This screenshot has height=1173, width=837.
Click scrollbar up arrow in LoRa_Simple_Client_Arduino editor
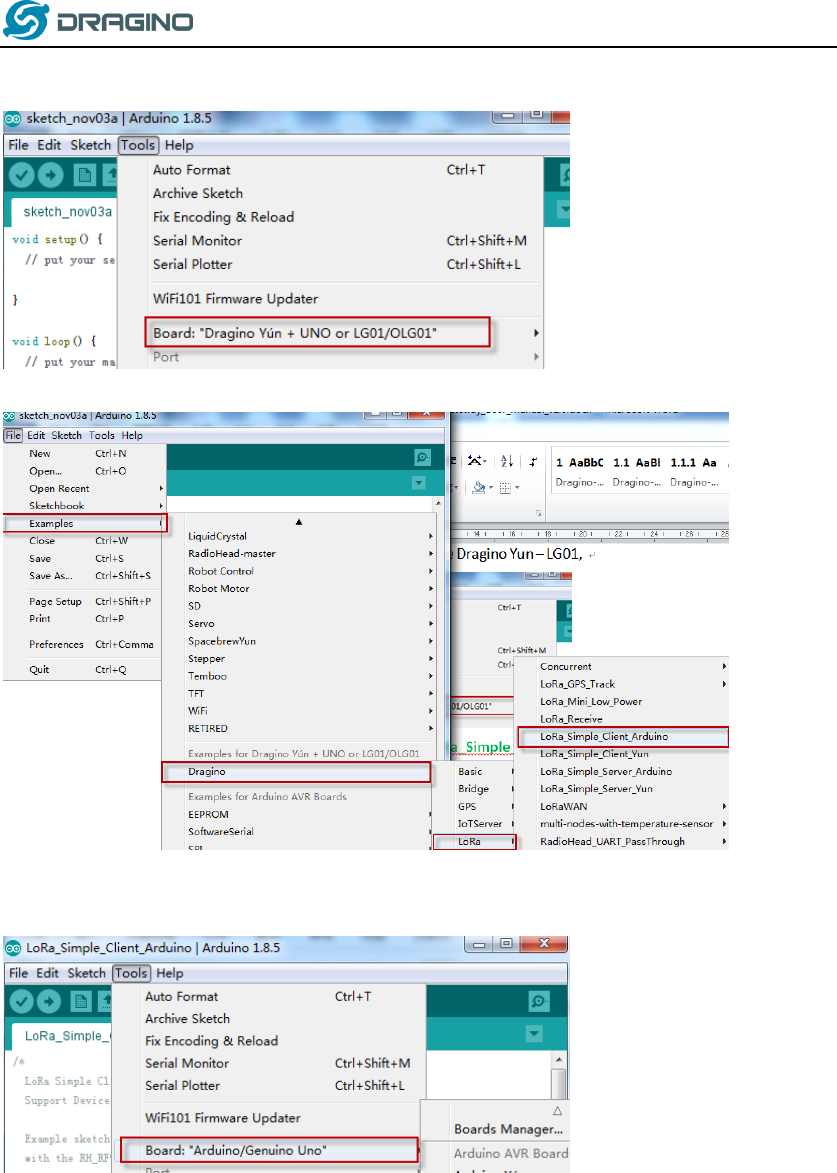(558, 1060)
